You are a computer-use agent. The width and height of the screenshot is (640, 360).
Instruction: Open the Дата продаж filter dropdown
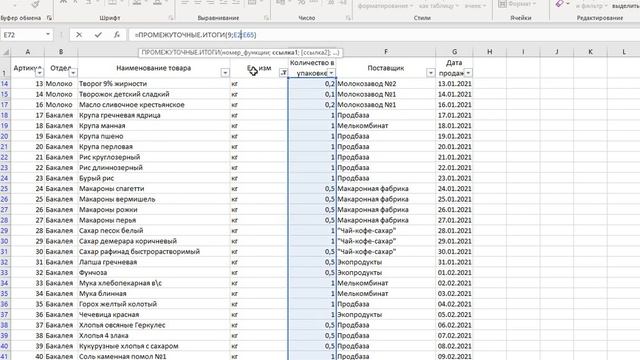468,73
